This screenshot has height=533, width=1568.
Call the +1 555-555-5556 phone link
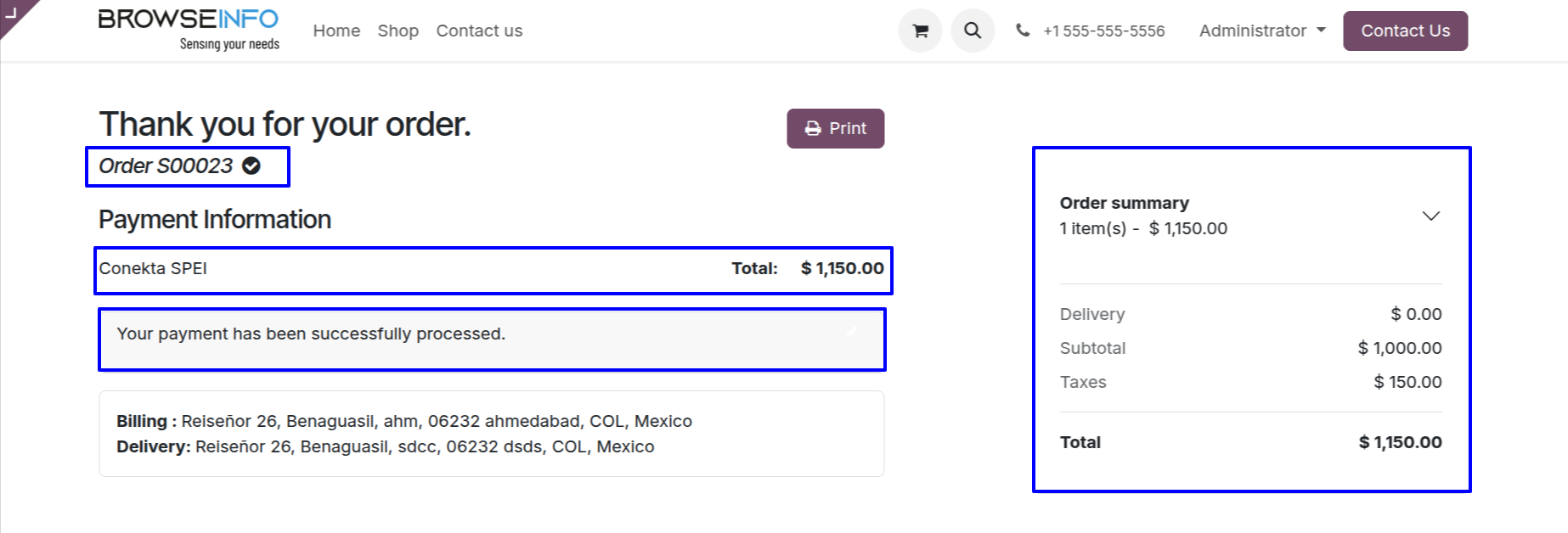[x=1103, y=31]
